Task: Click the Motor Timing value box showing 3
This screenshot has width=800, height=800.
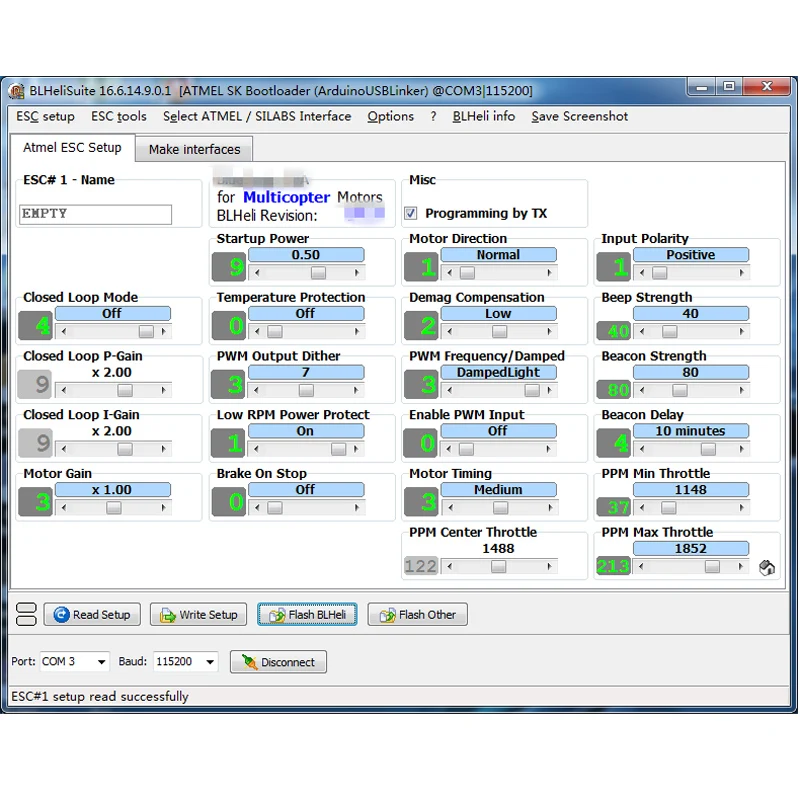Action: click(421, 502)
